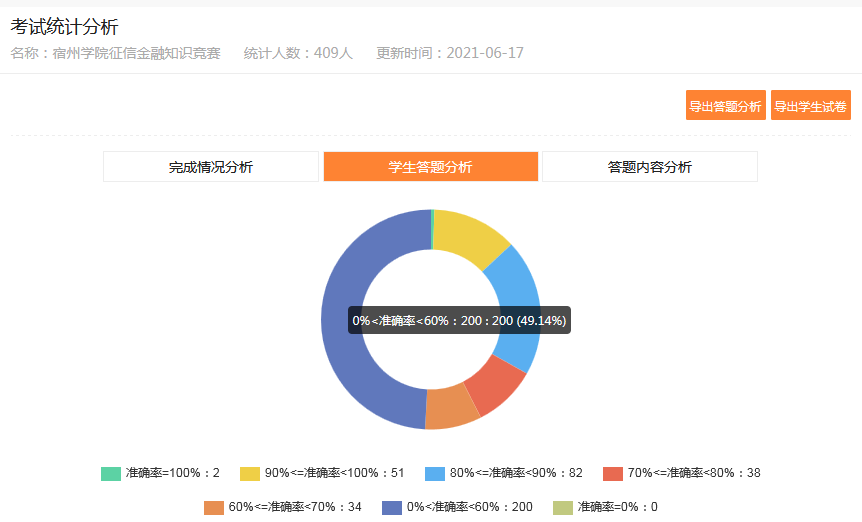Click the 导出学生试卷 export button
862x522 pixels.
coord(810,106)
